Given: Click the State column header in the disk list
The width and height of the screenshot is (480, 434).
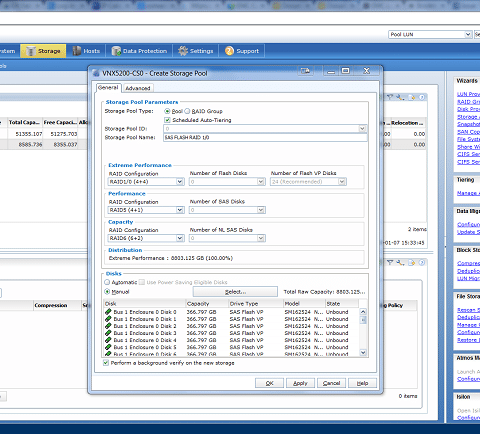Looking at the screenshot, I should click(x=342, y=304).
